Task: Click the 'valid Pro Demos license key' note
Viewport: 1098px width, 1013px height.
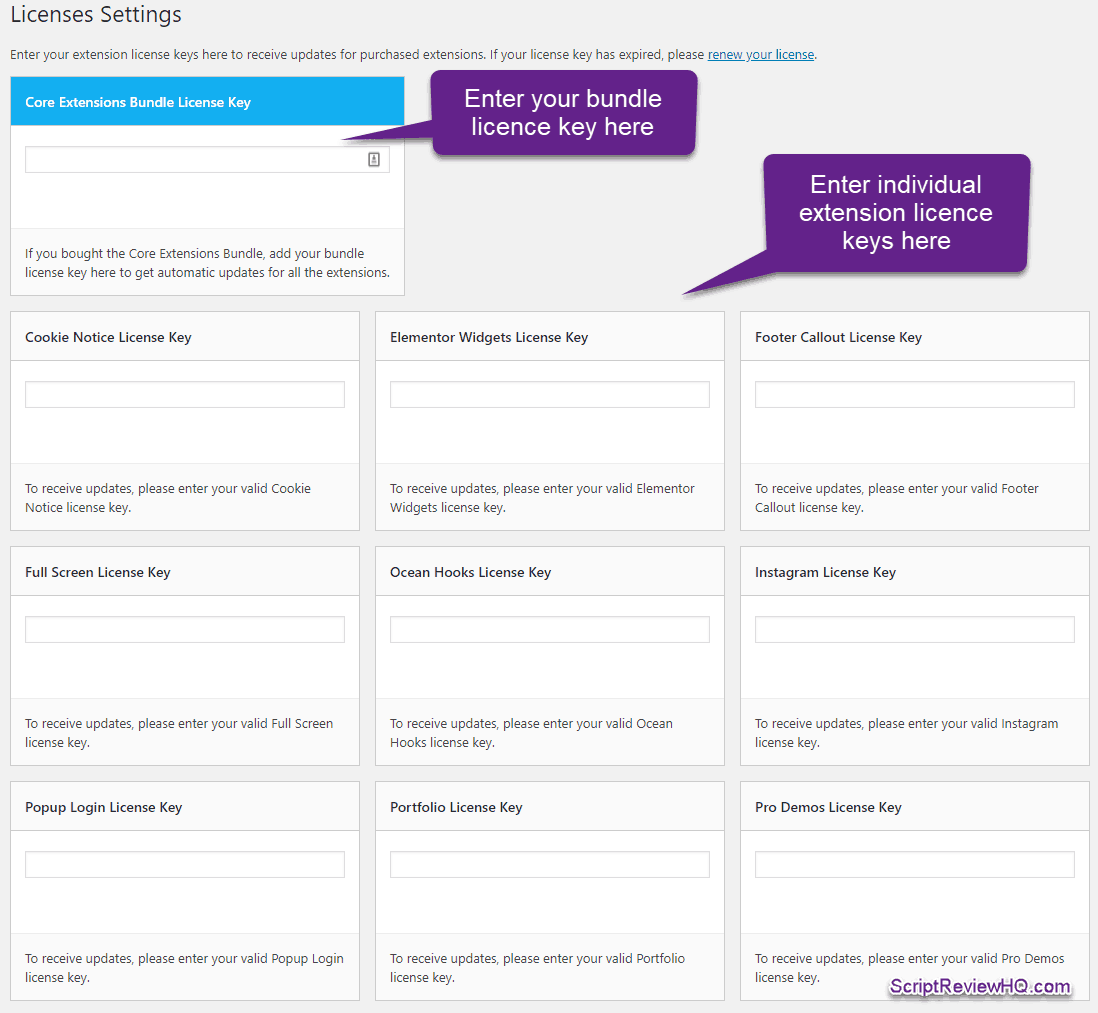Action: (910, 967)
